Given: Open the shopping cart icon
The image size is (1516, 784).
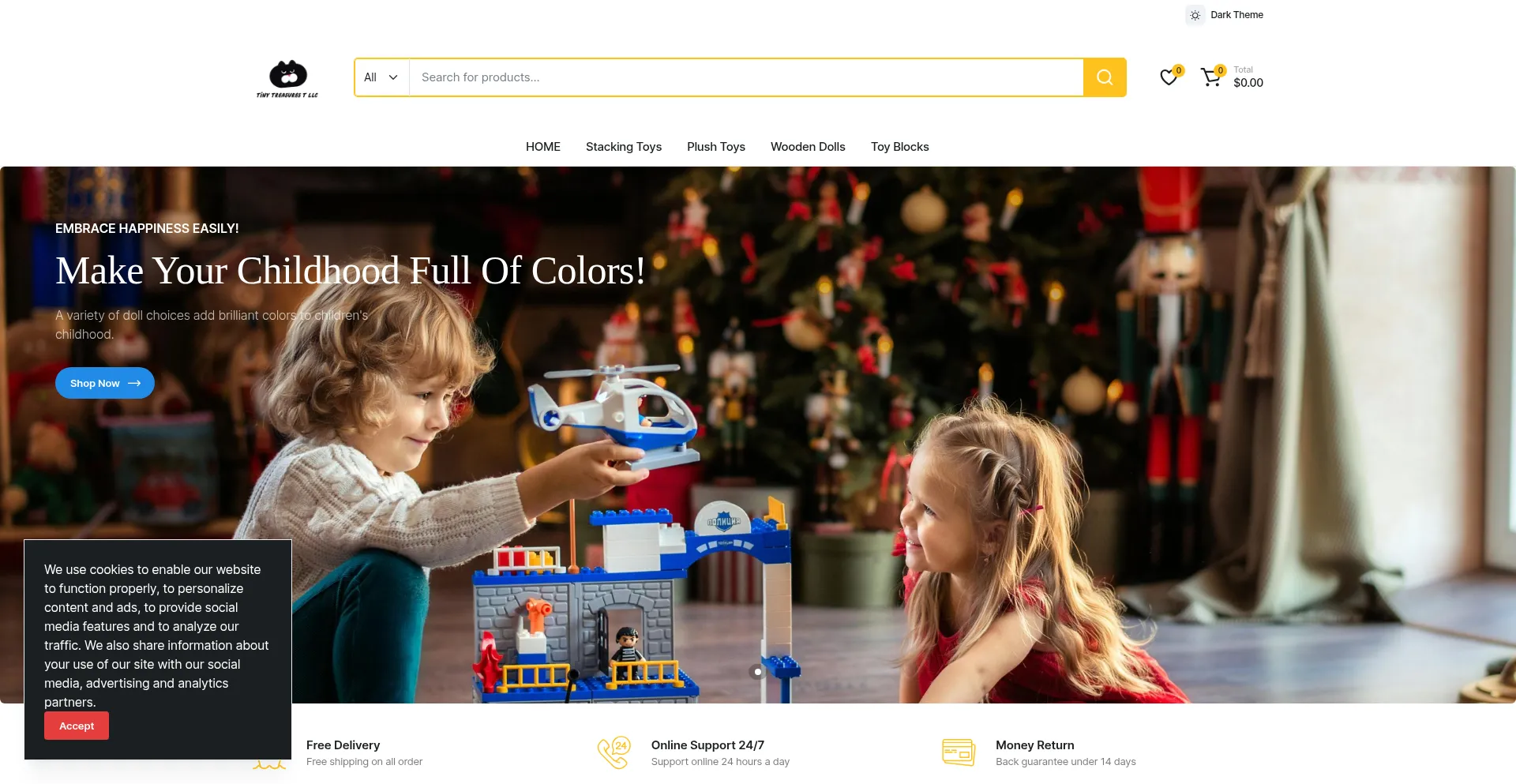Looking at the screenshot, I should coord(1210,77).
